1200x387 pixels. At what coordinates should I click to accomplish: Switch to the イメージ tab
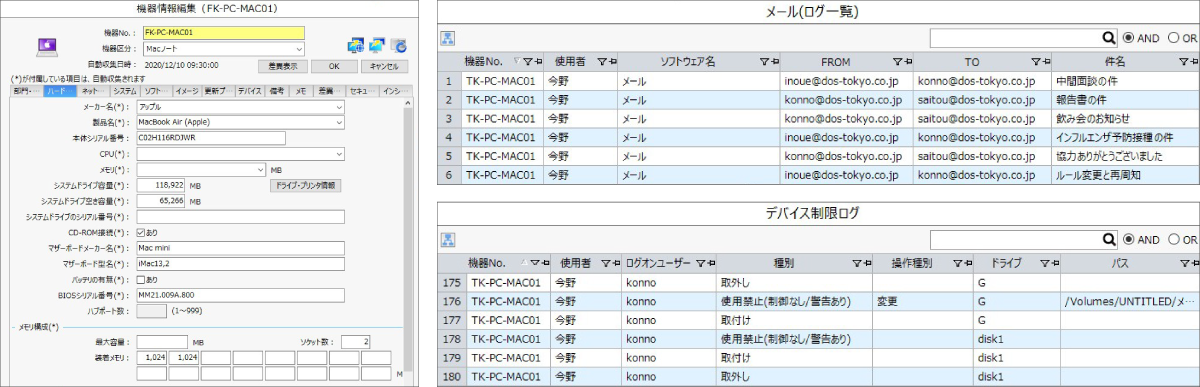point(186,91)
